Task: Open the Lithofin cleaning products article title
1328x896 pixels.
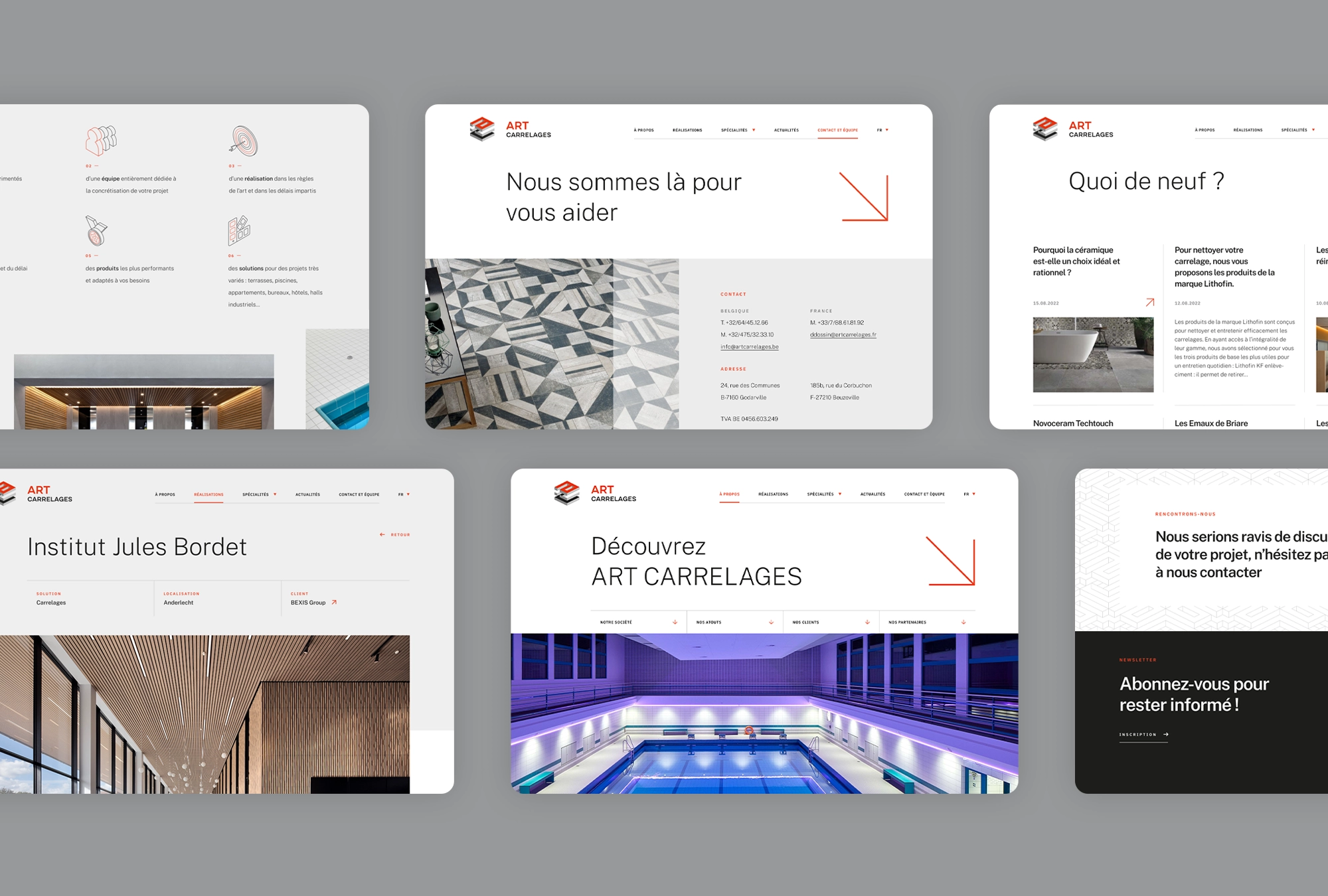Action: click(1224, 267)
